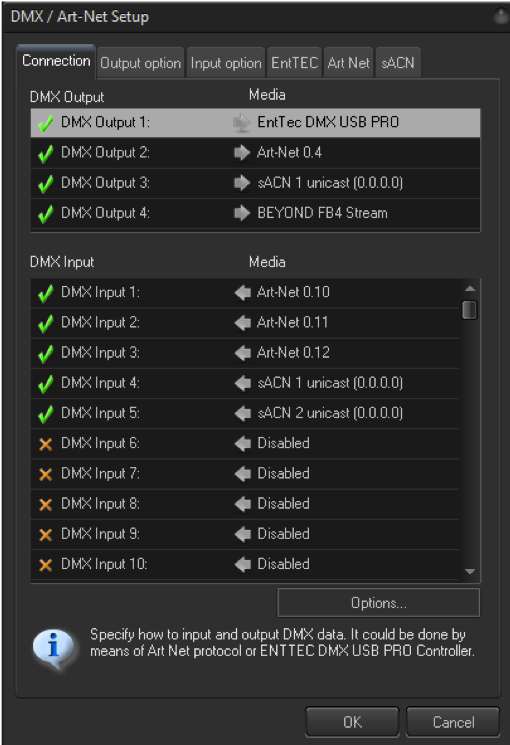Enable DMX Input 8 via its orange X
The image size is (510, 745).
[45, 504]
